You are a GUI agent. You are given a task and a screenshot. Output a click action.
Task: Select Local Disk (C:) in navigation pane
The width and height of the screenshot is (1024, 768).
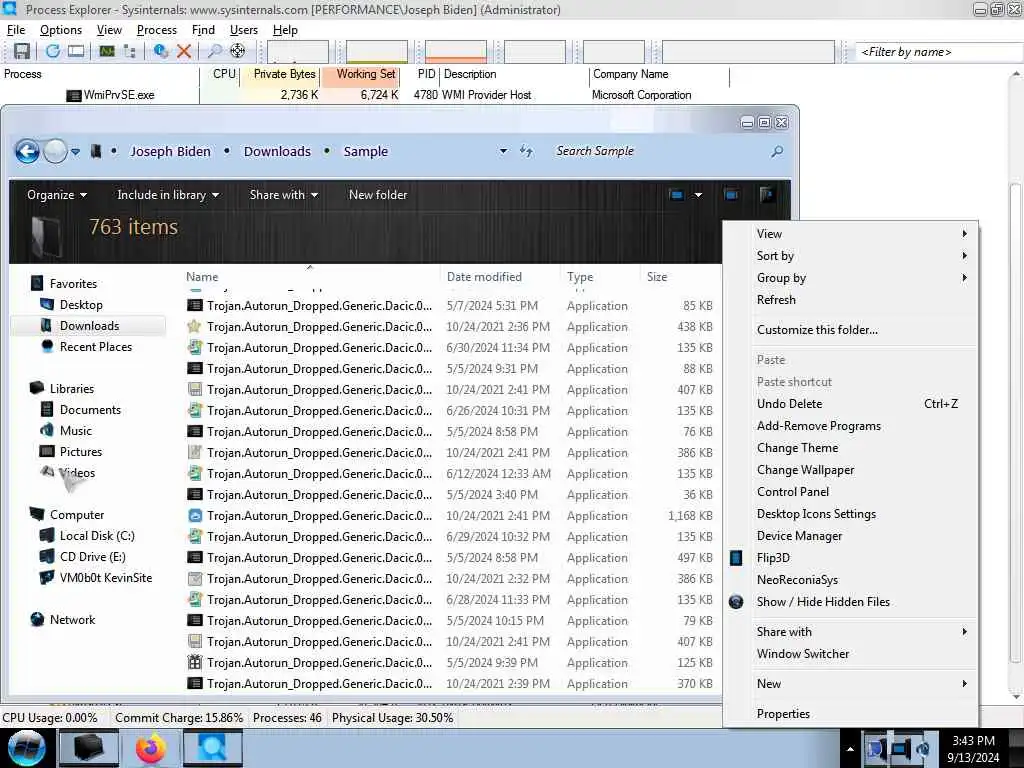click(x=97, y=536)
